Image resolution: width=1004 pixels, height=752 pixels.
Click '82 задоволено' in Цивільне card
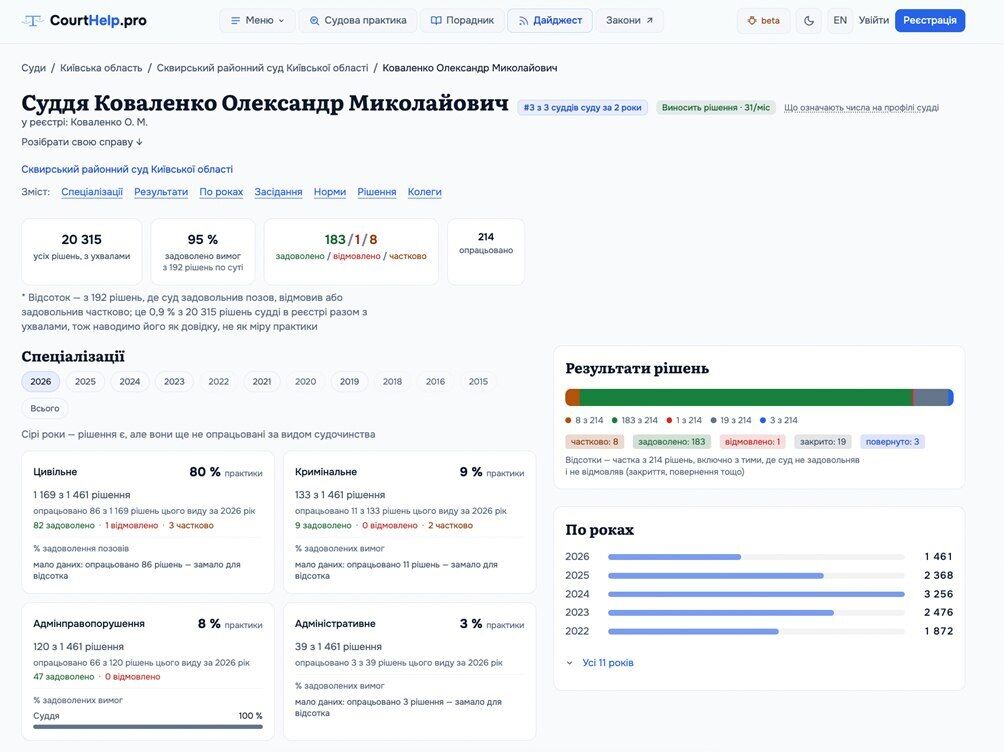coord(64,526)
